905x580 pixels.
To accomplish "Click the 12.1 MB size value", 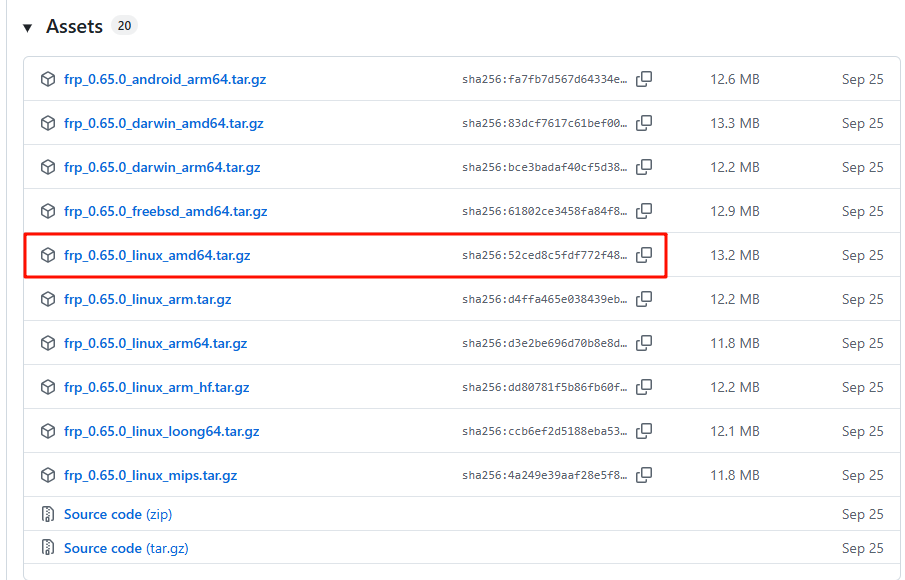I will click(735, 431).
